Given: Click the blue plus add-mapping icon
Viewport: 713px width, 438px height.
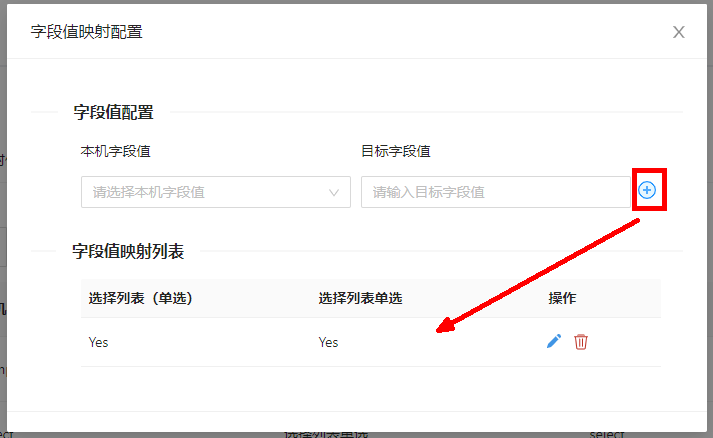Looking at the screenshot, I should (647, 190).
